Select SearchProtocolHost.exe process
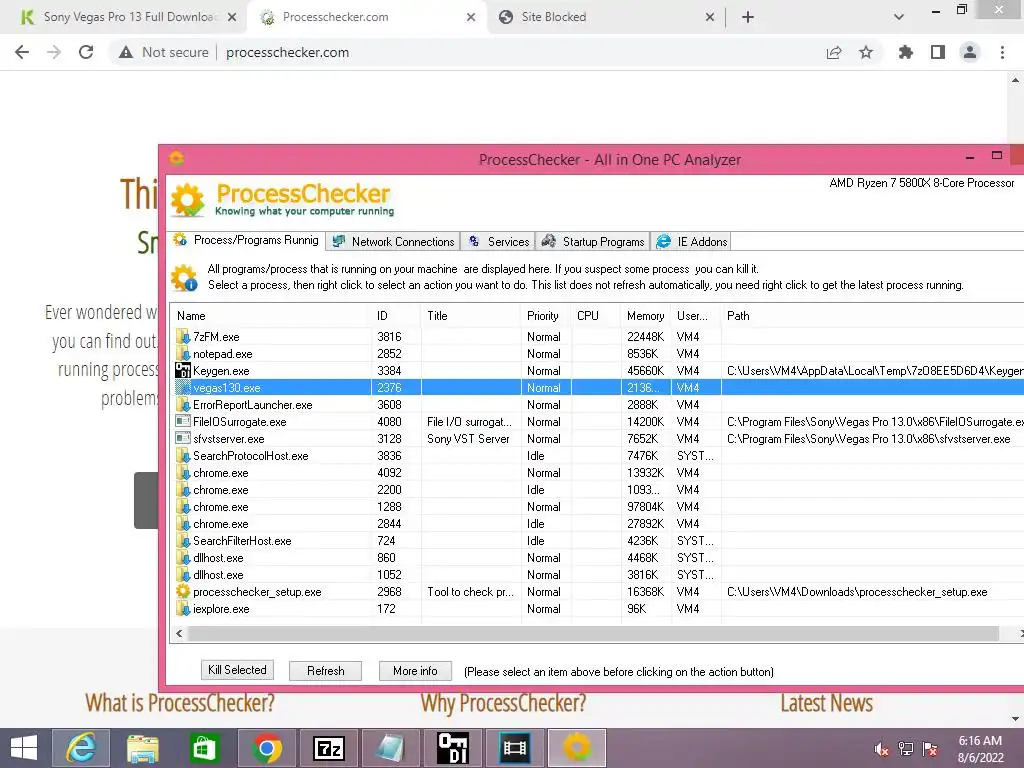This screenshot has width=1024, height=768. [250, 456]
